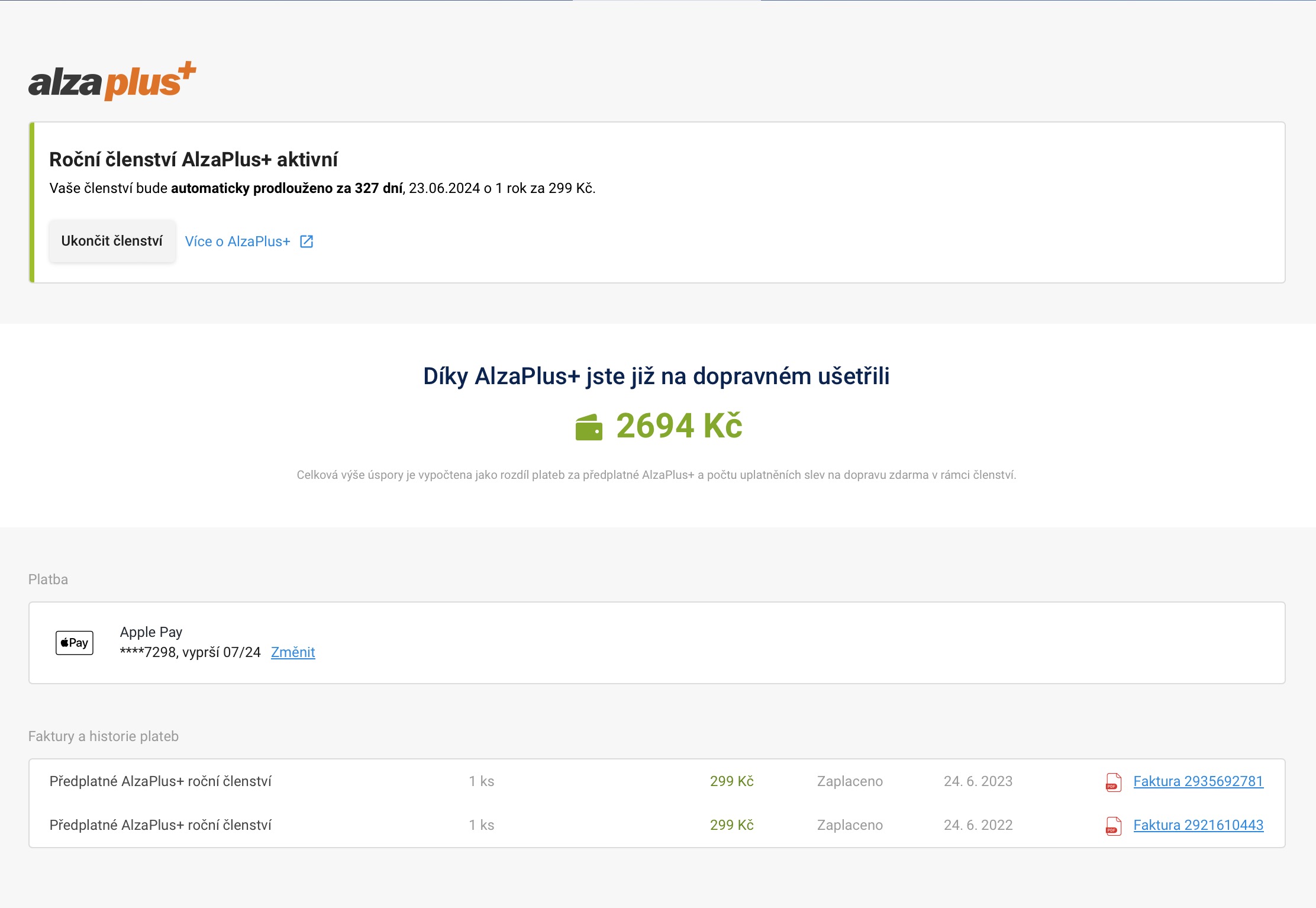Open the Více o AlzaPlus+ link
This screenshot has width=1316, height=908.
[238, 241]
